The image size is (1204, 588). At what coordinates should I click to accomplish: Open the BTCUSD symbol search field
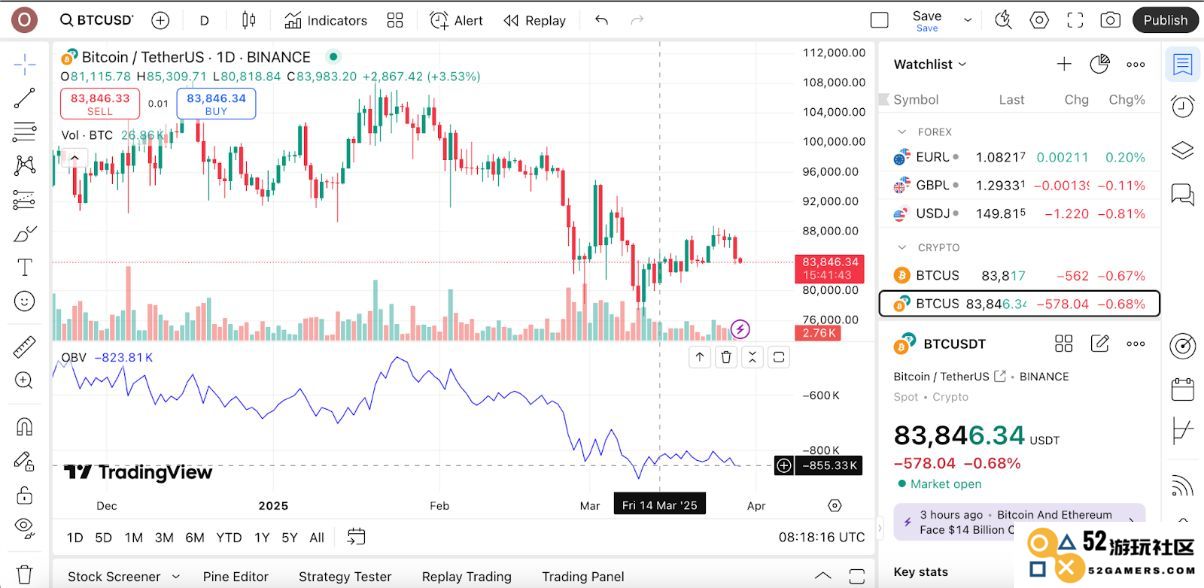click(x=96, y=20)
